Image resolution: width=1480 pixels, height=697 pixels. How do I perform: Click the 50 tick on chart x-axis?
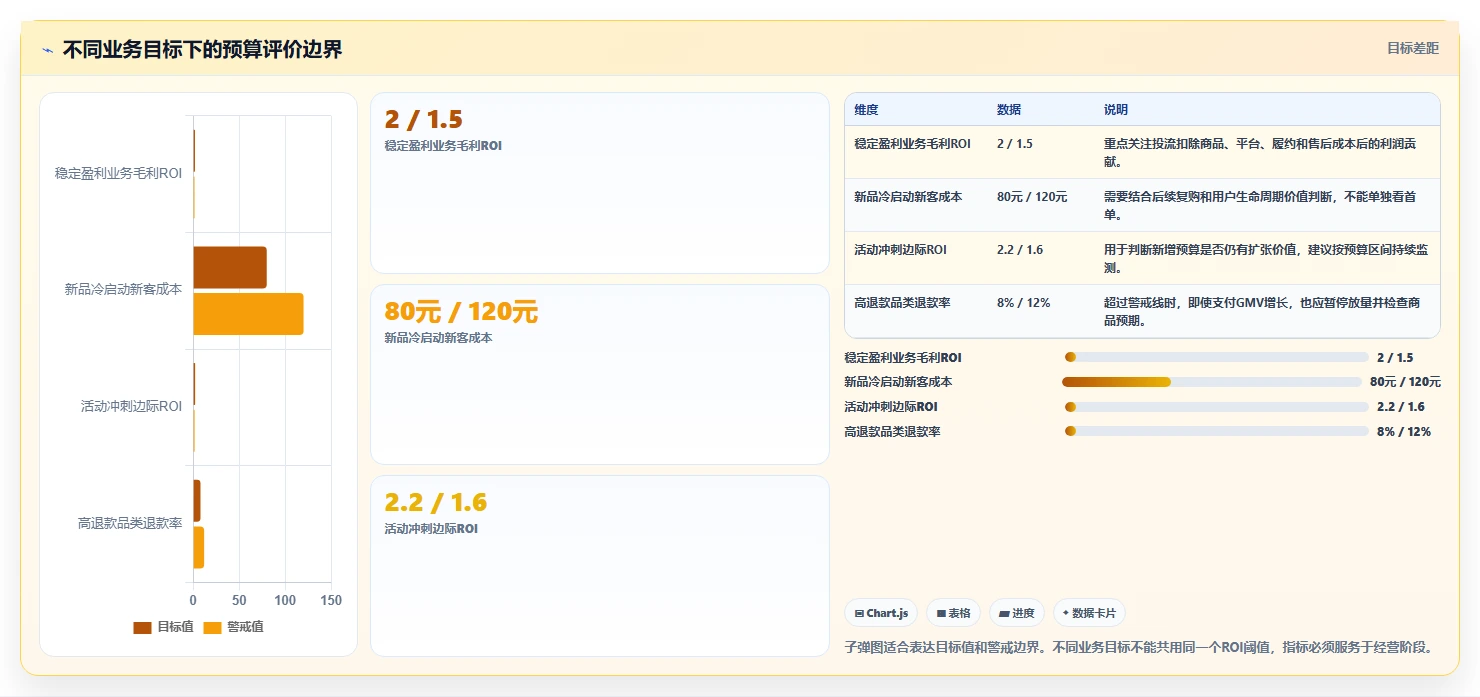239,600
